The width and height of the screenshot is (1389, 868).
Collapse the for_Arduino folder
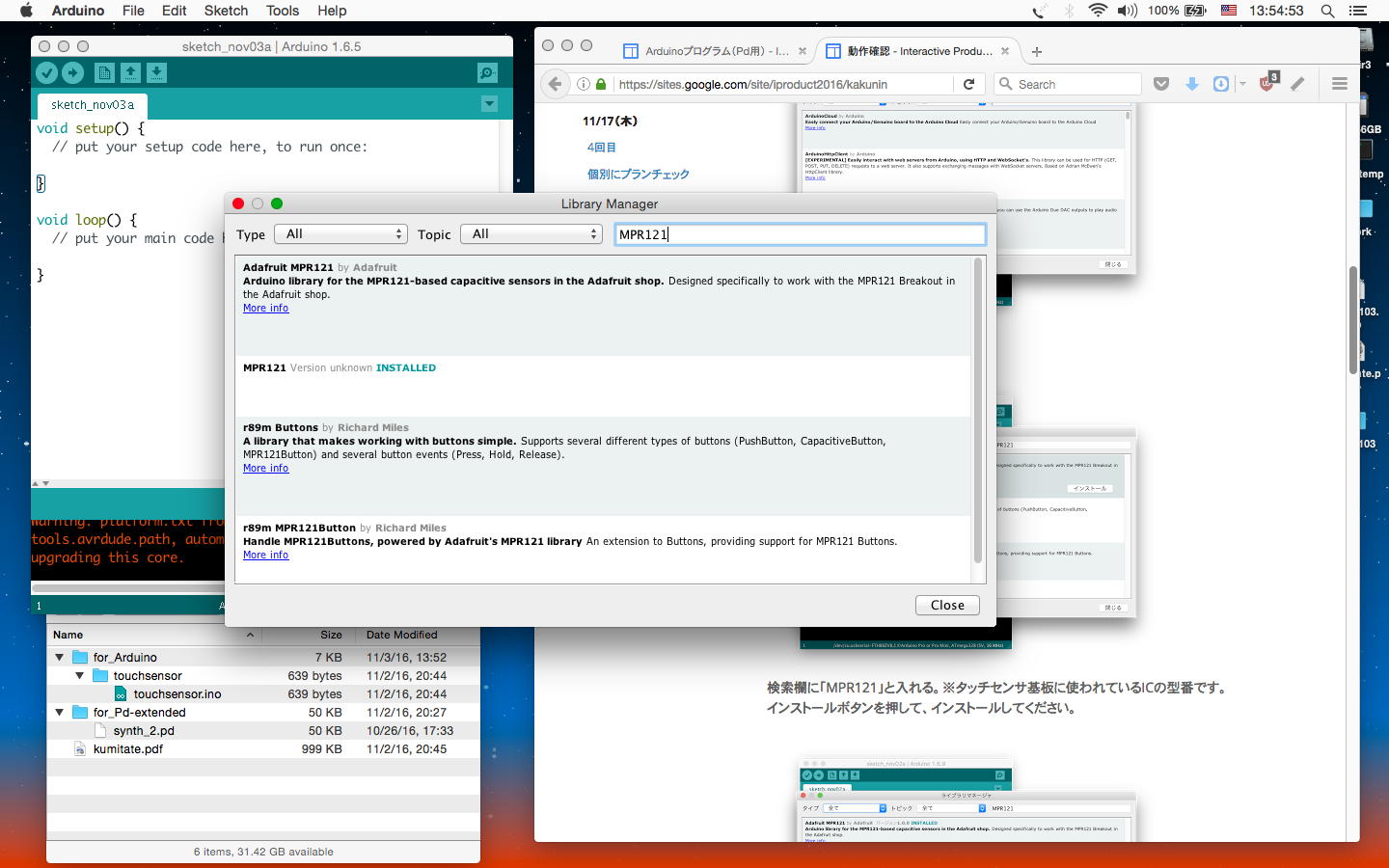[x=60, y=658]
